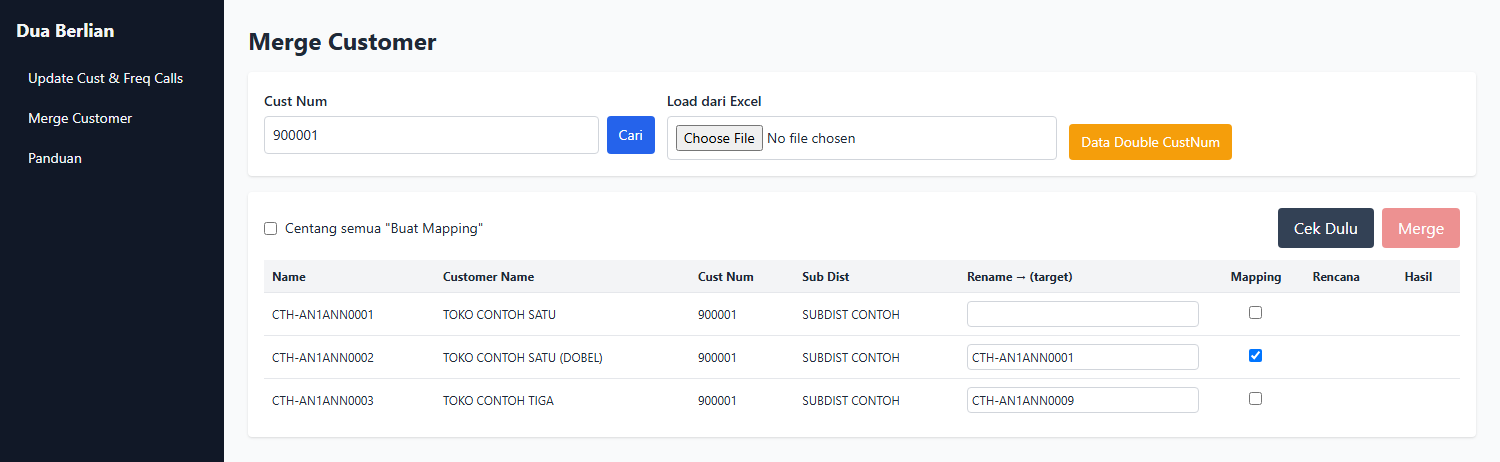The image size is (1500, 462).
Task: Click the No file chosen text
Action: click(811, 138)
